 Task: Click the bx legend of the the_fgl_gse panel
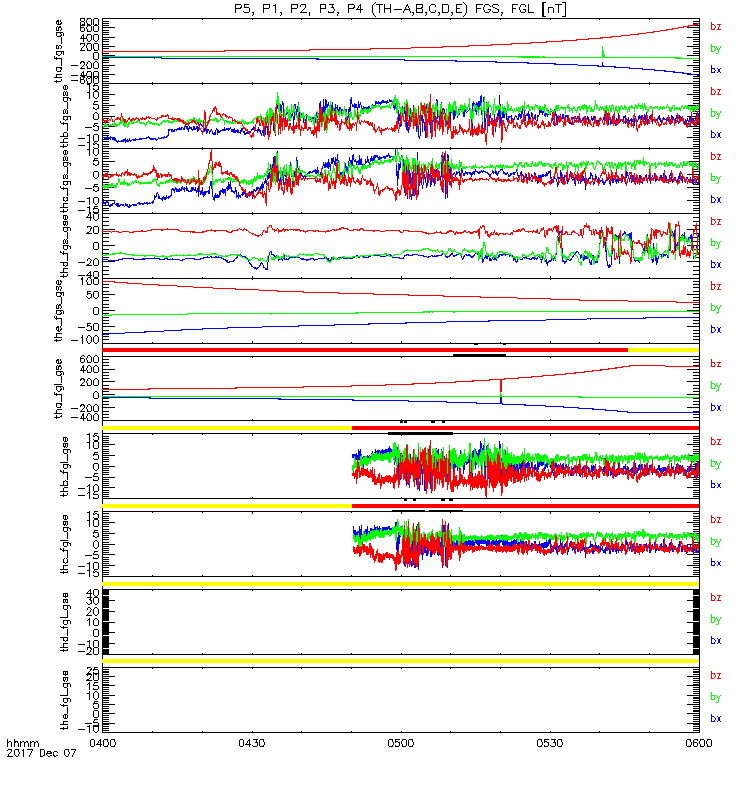pyautogui.click(x=716, y=718)
